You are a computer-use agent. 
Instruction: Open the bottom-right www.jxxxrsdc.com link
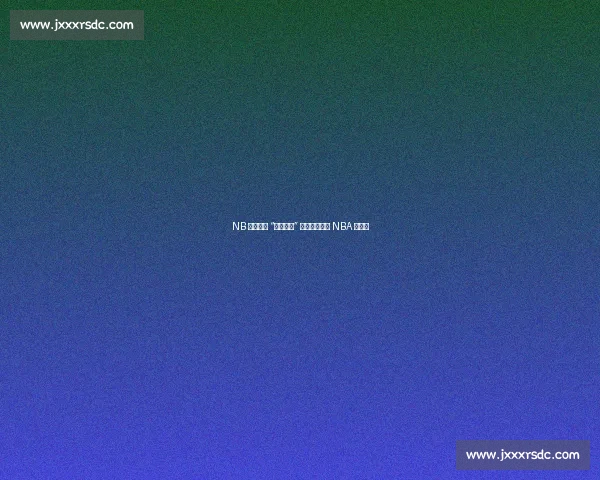tap(523, 455)
